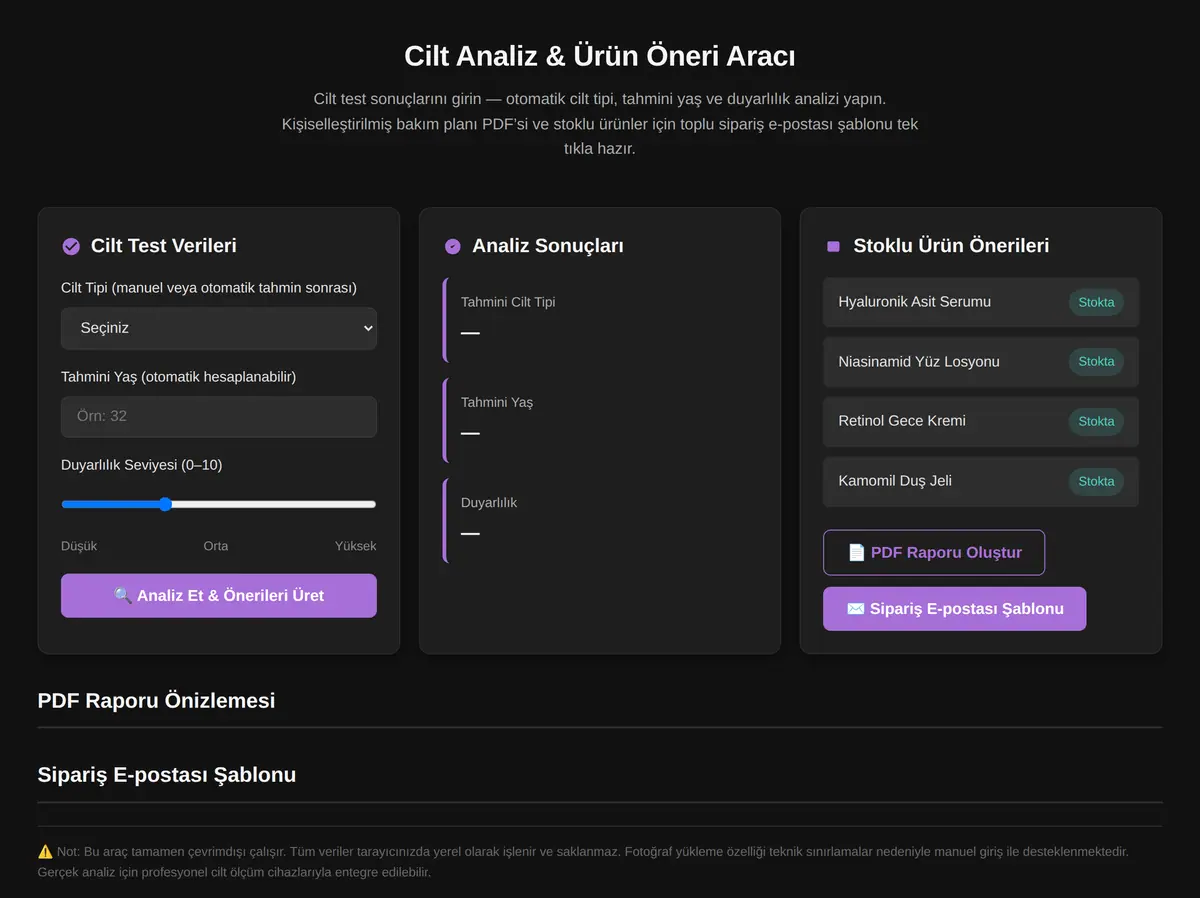Click the Duyarlılık Seviyesi slider handle
The height and width of the screenshot is (898, 1200).
[165, 504]
